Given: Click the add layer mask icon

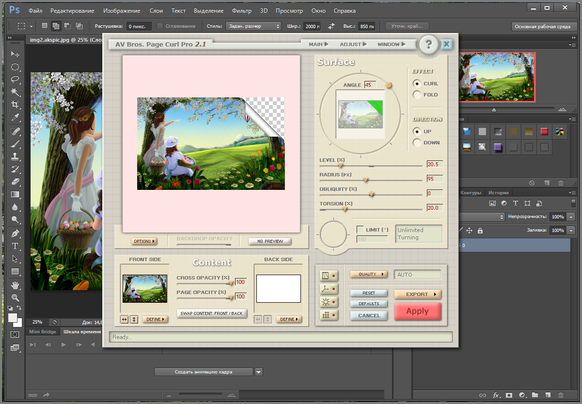Looking at the screenshot, I should pyautogui.click(x=509, y=395).
